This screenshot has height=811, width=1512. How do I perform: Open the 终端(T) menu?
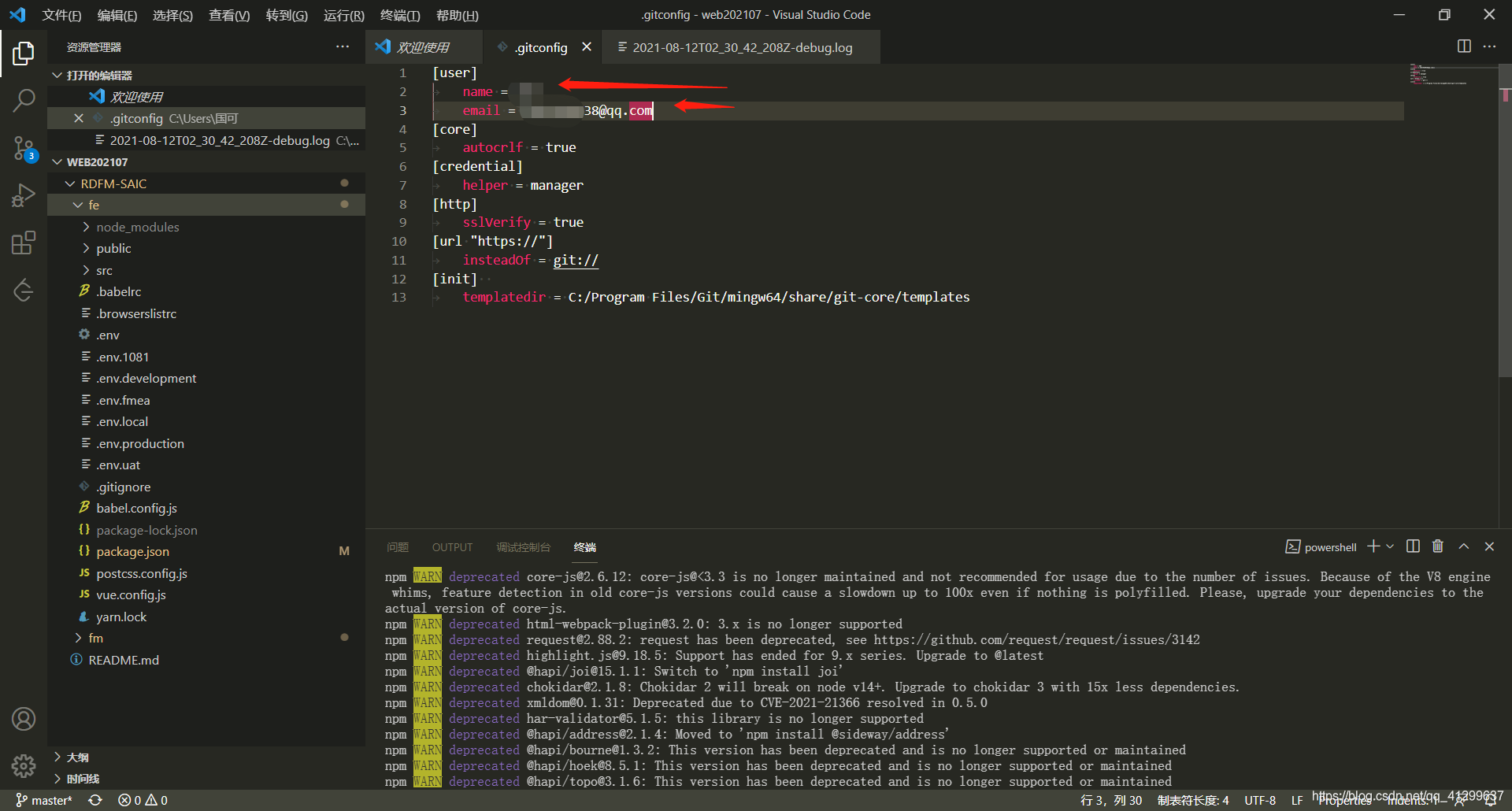400,15
